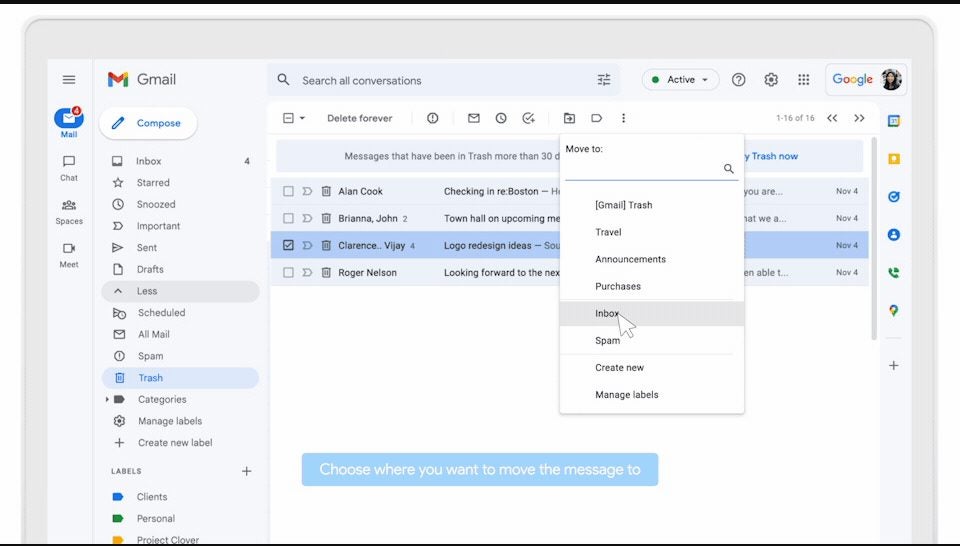
Task: Toggle the select-all checkbox in toolbar
Action: tap(288, 118)
